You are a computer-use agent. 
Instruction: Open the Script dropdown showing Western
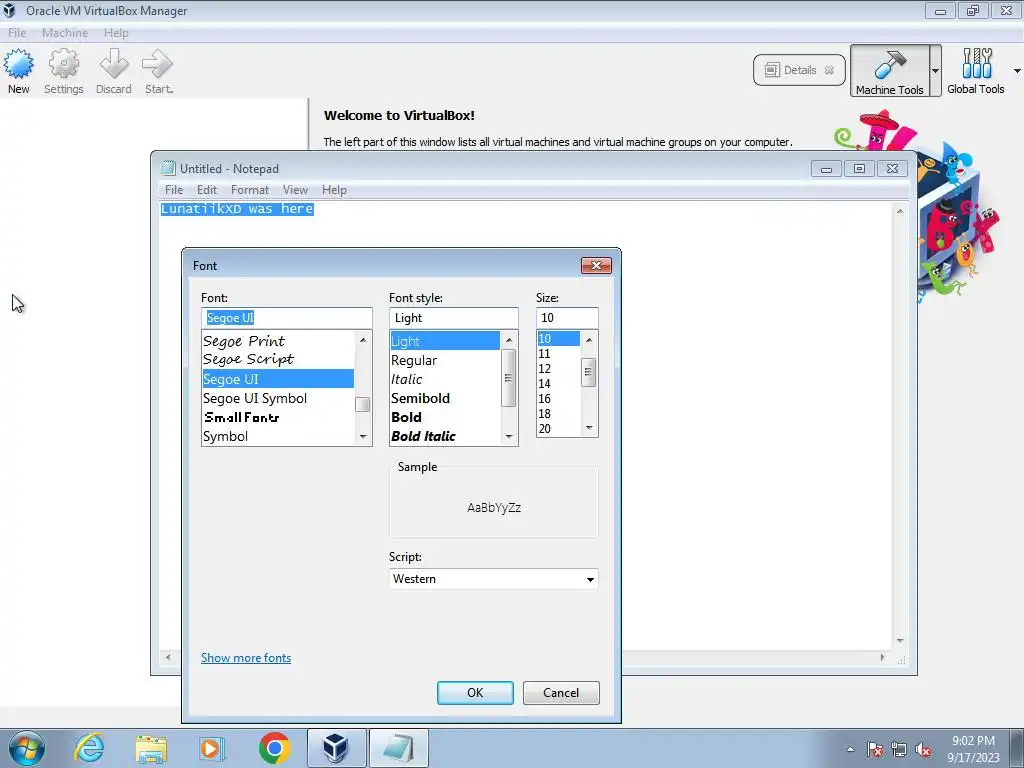click(x=494, y=579)
